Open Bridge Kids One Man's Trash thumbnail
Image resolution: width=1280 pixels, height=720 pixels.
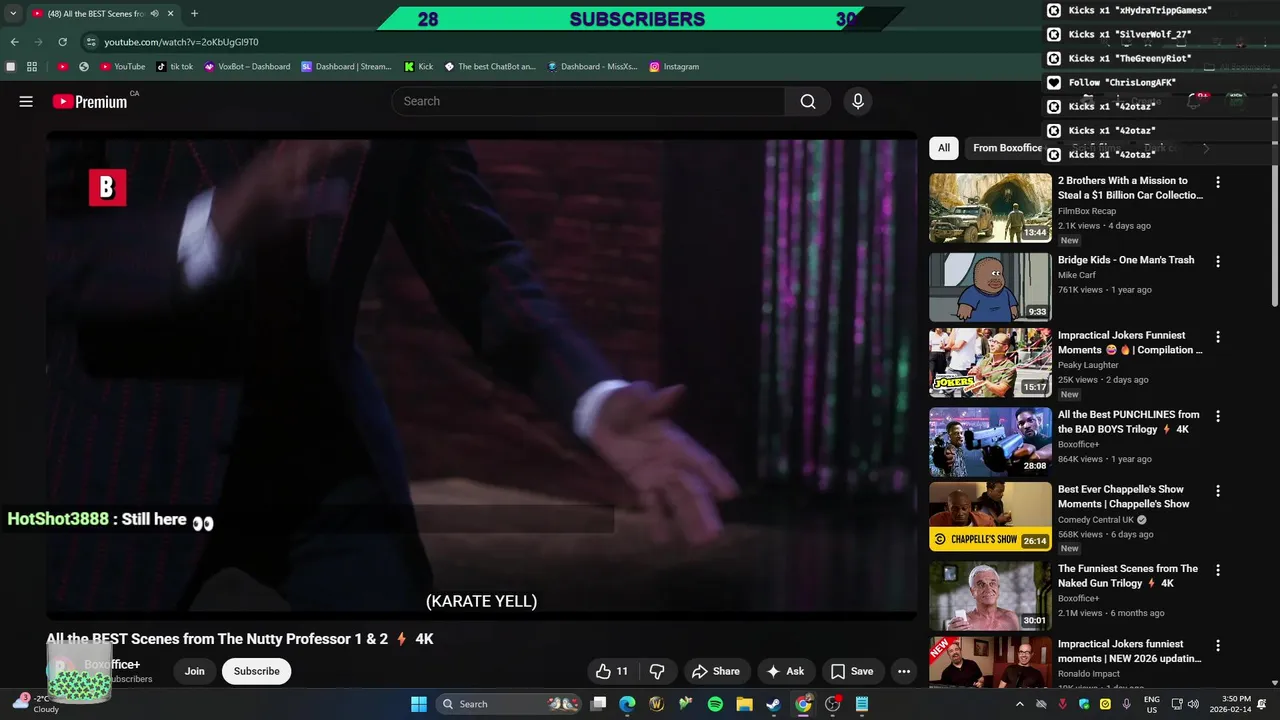click(990, 287)
